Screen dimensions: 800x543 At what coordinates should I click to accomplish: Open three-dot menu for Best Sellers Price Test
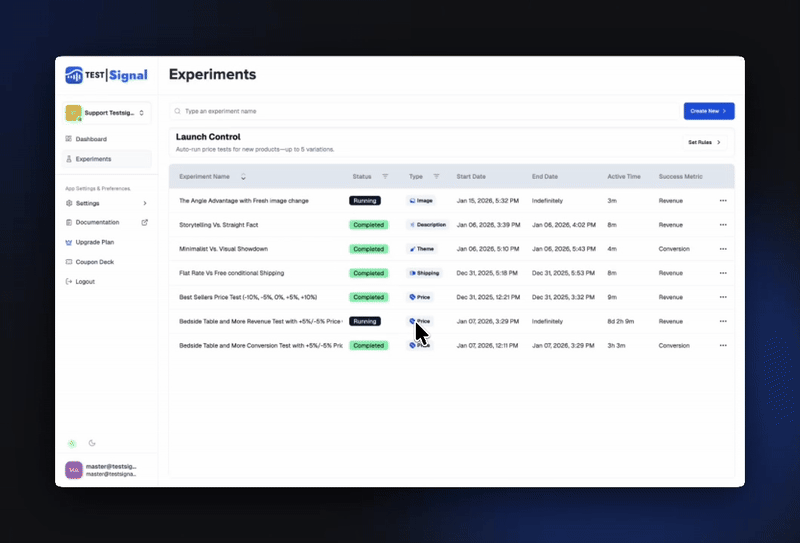coord(722,297)
